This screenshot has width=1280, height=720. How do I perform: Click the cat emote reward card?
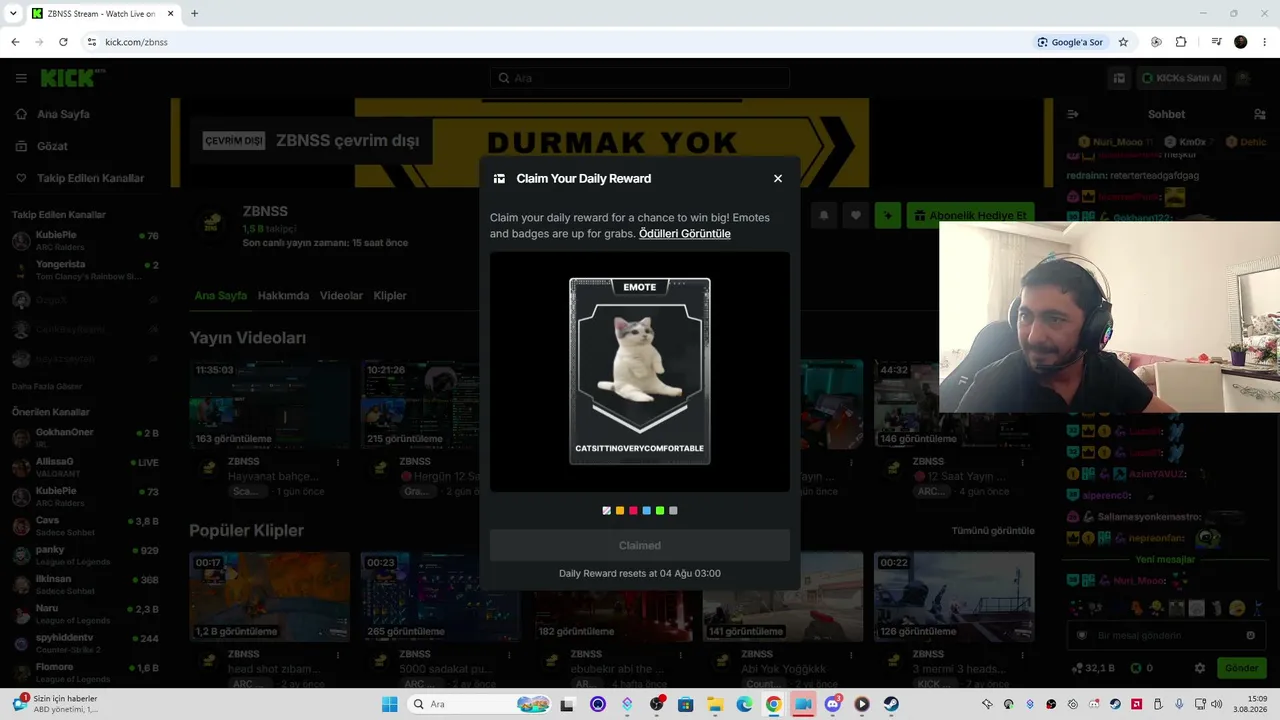point(640,371)
